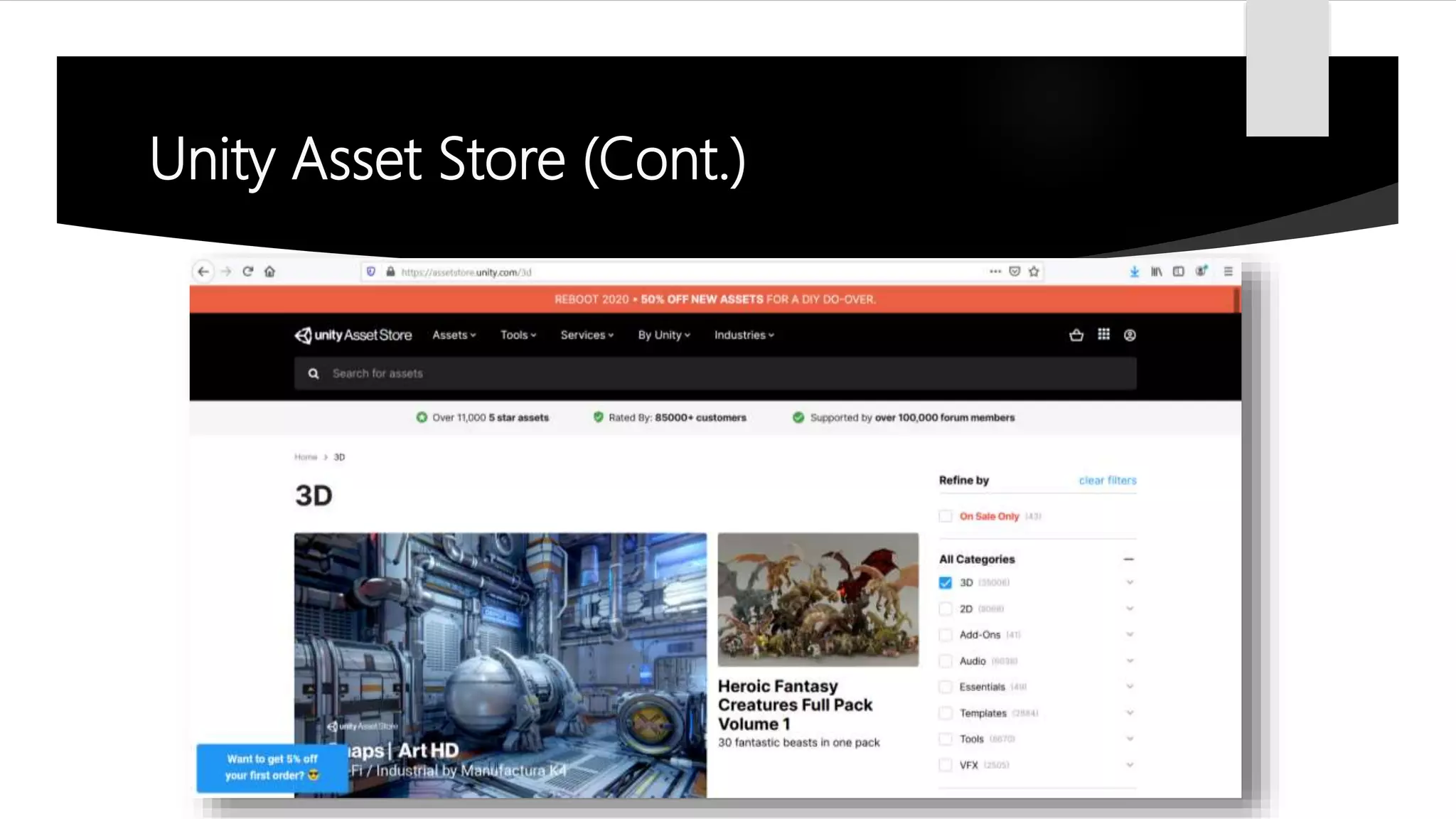Click in the Search for assets field
This screenshot has height=819, width=1456.
[715, 374]
